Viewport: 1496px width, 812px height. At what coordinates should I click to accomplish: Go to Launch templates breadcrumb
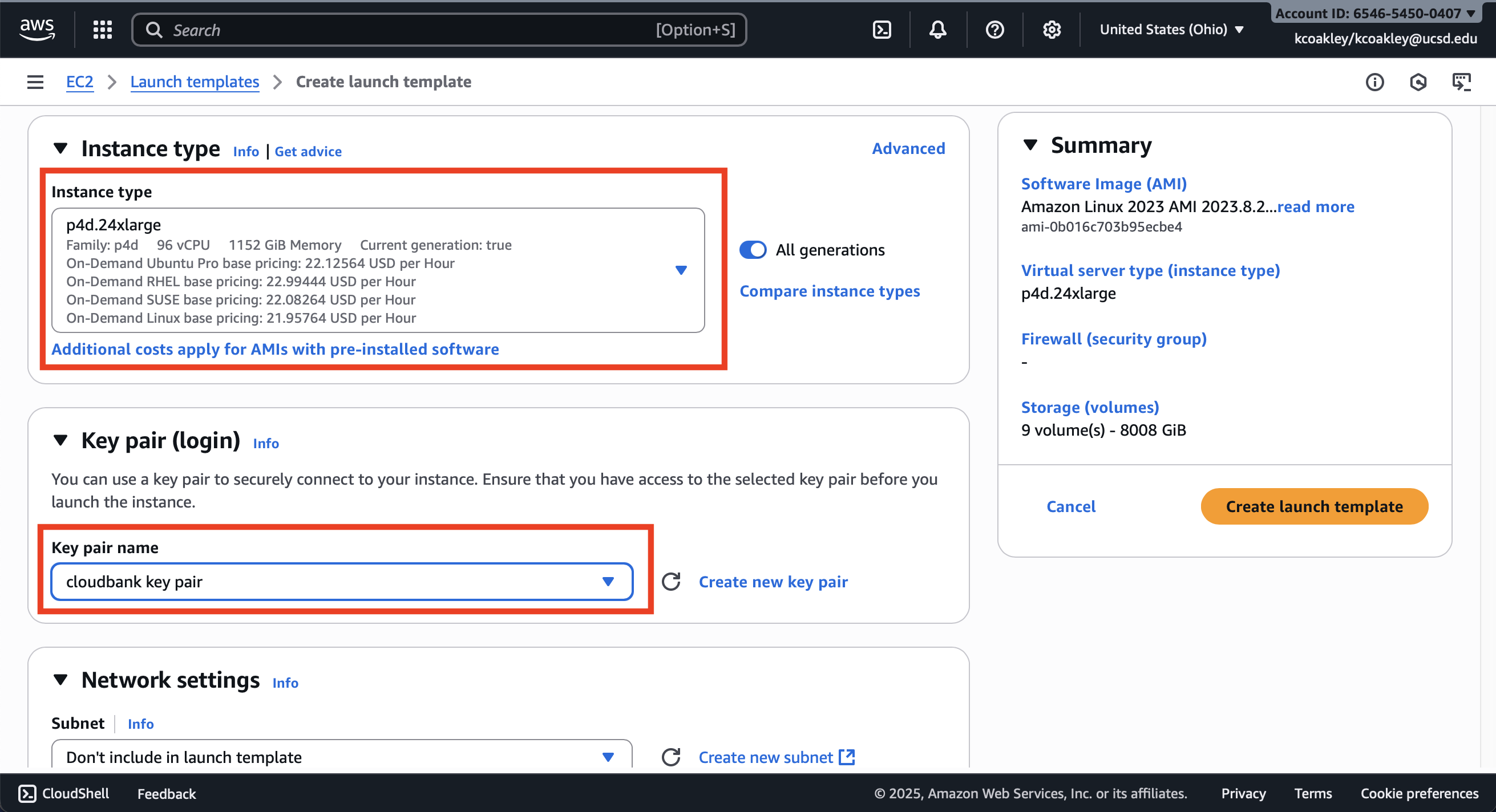click(x=195, y=82)
